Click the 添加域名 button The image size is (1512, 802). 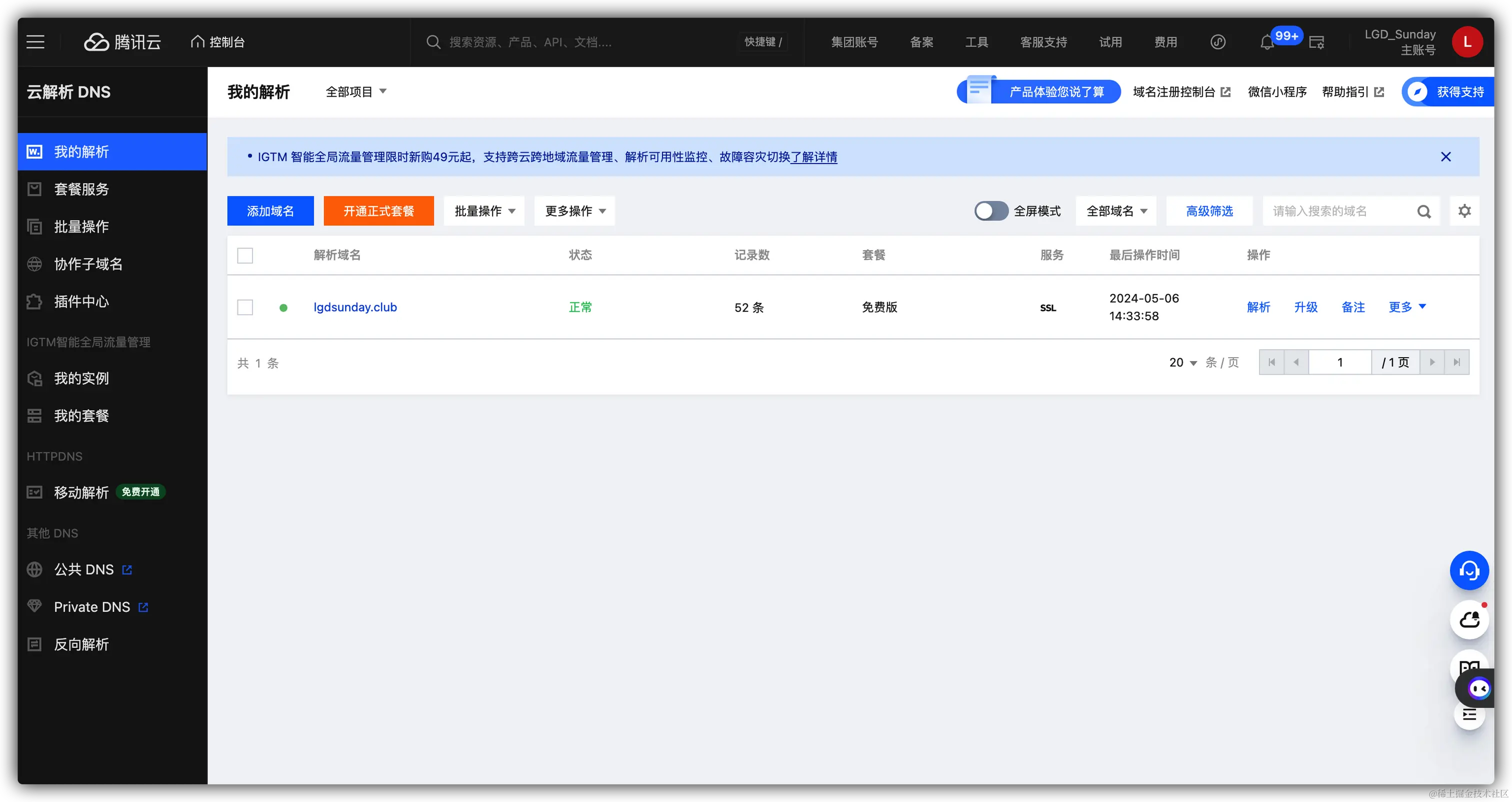(270, 211)
